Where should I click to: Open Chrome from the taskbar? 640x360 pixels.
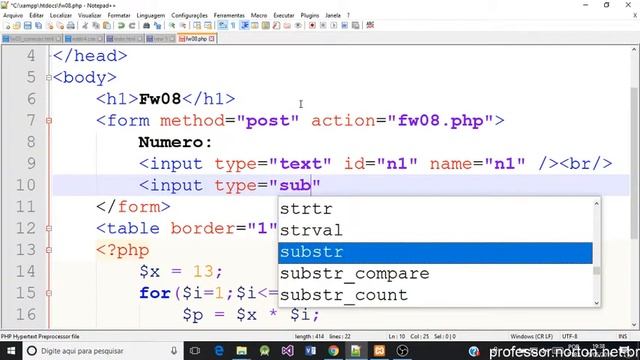coord(333,351)
